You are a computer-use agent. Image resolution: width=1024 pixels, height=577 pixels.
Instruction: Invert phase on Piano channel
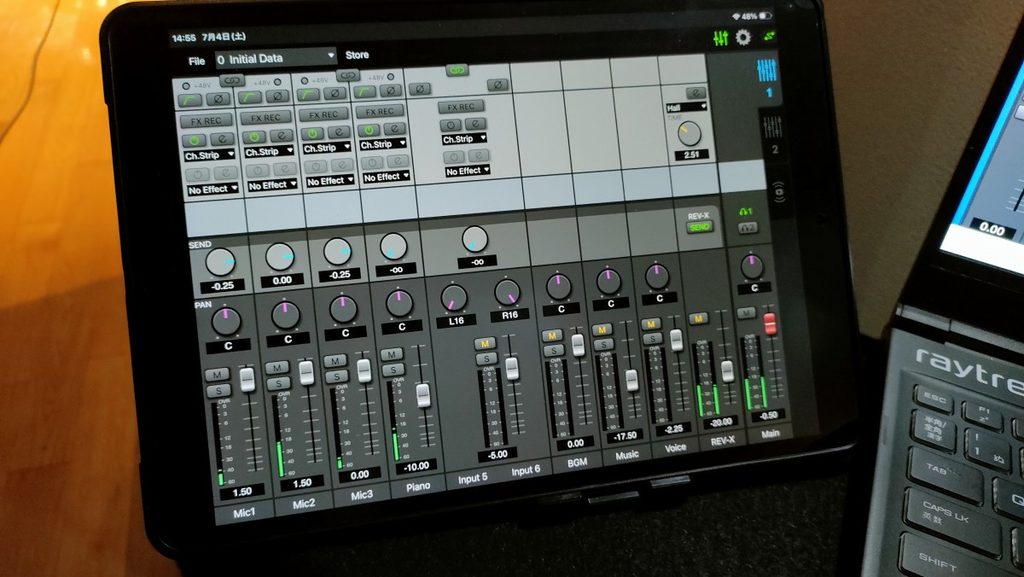point(391,91)
